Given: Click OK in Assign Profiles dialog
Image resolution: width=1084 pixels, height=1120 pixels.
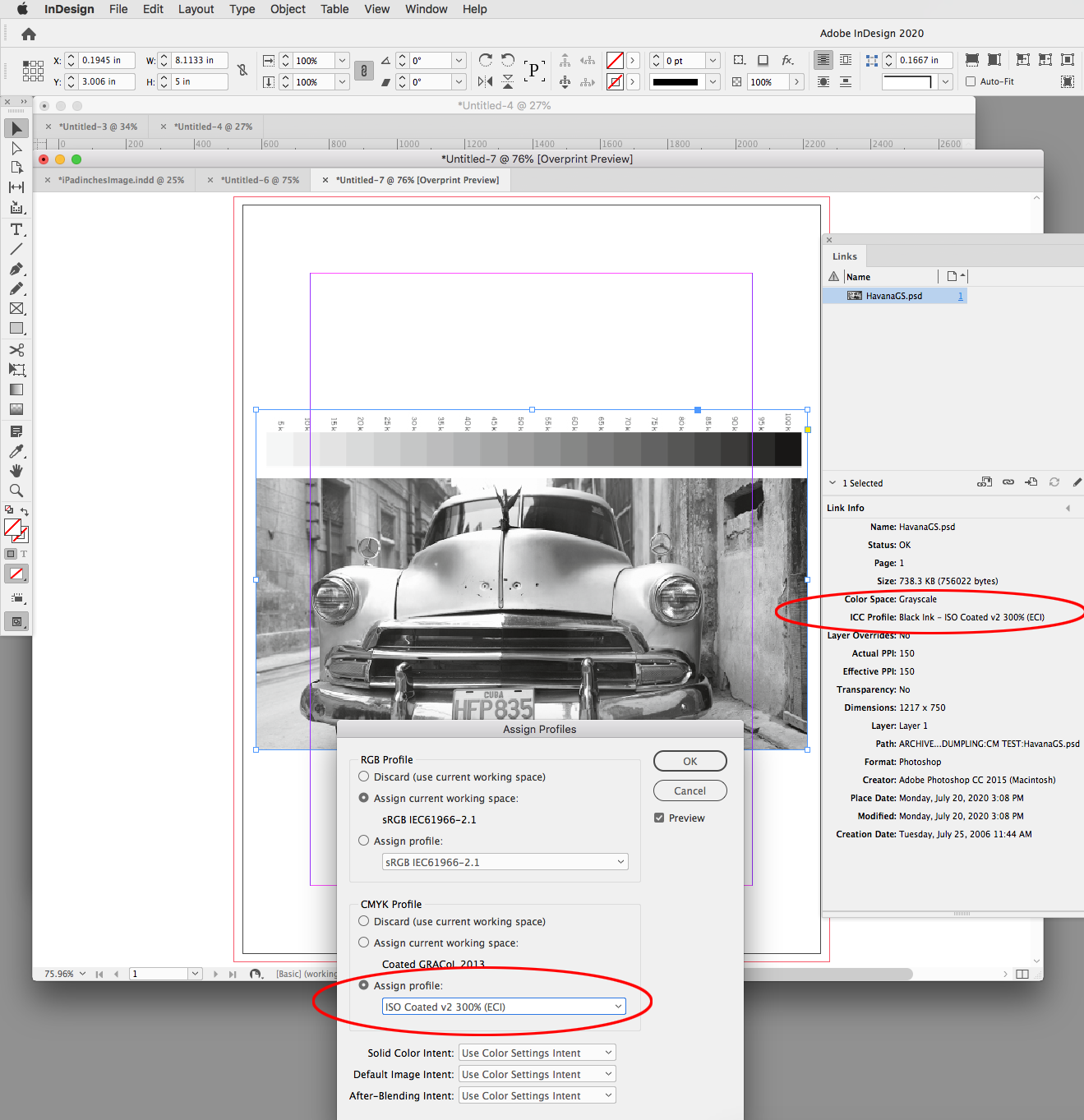Looking at the screenshot, I should pyautogui.click(x=690, y=760).
